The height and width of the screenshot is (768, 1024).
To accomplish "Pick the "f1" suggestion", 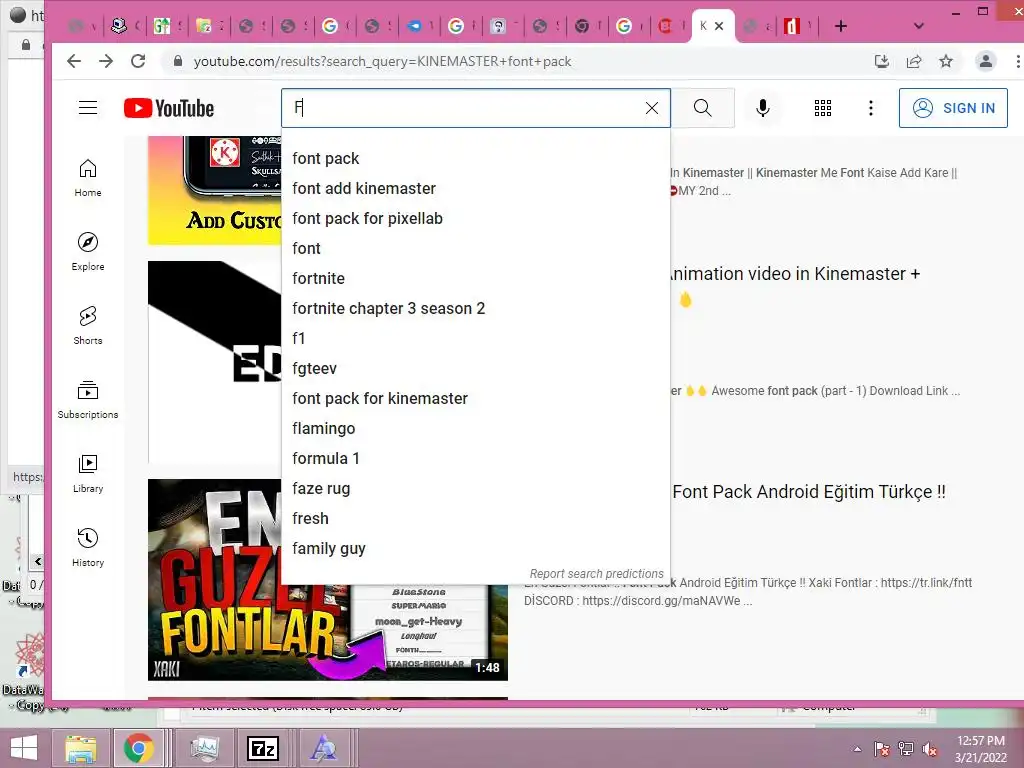I will [475, 339].
